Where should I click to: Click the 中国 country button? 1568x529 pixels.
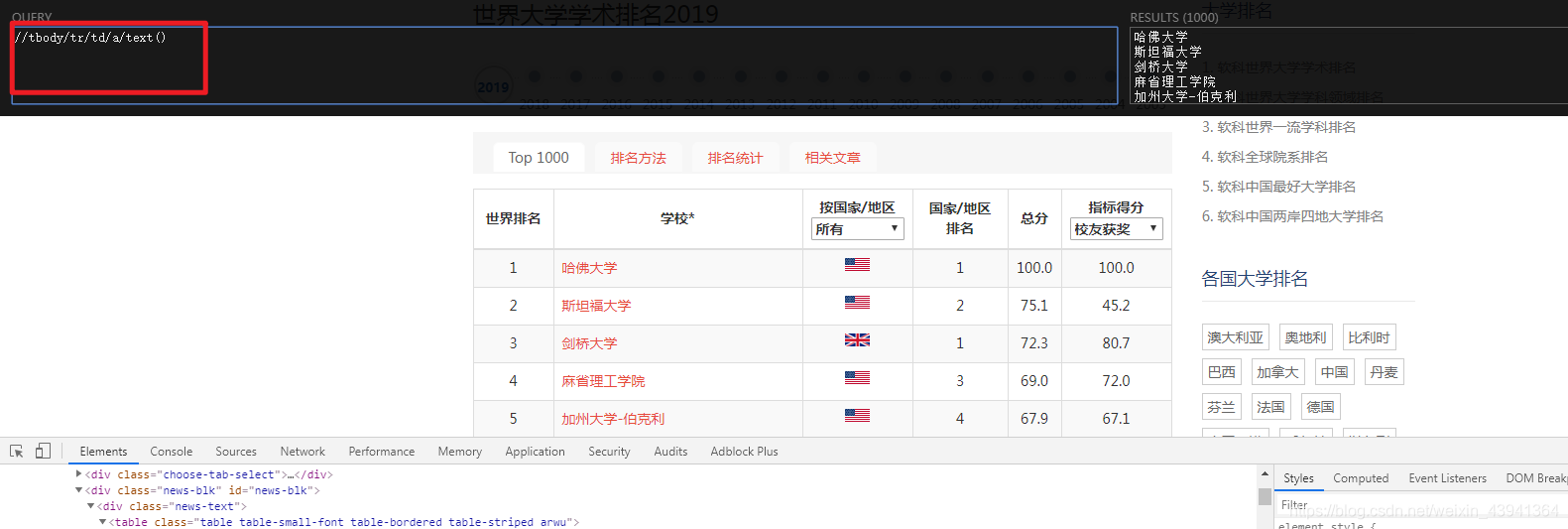tap(1335, 372)
